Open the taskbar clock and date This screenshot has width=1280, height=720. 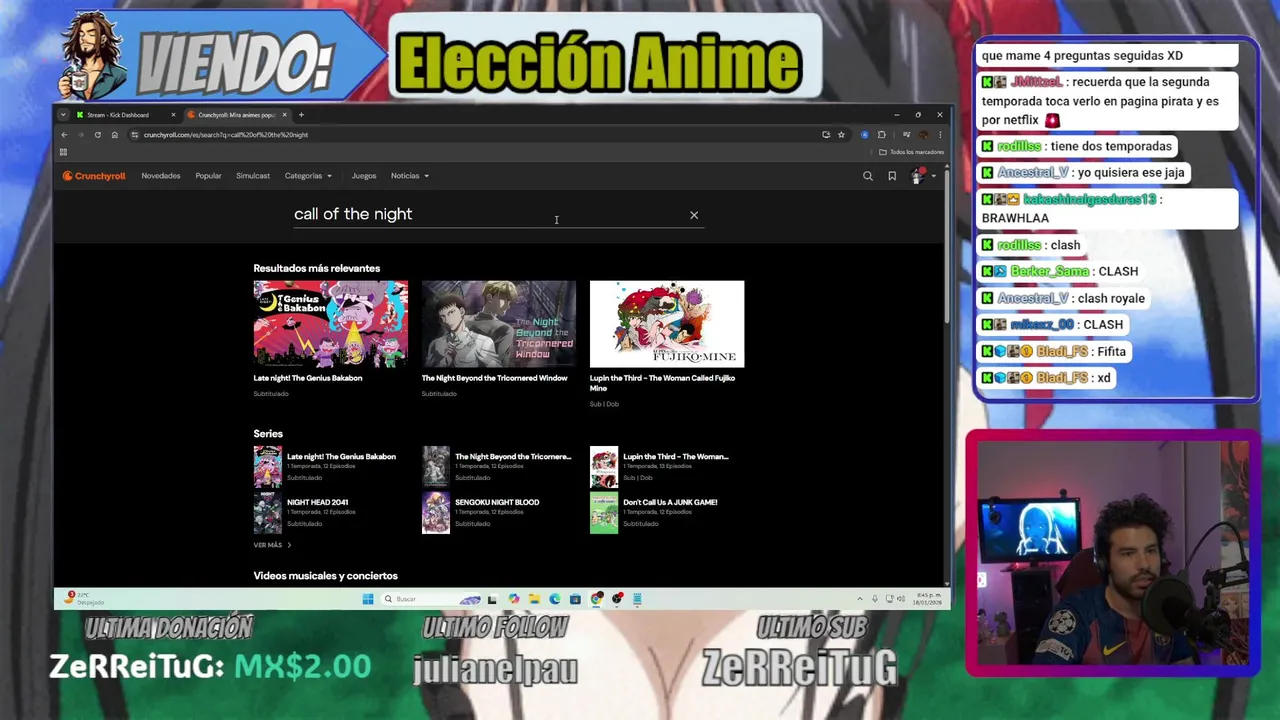pos(928,599)
